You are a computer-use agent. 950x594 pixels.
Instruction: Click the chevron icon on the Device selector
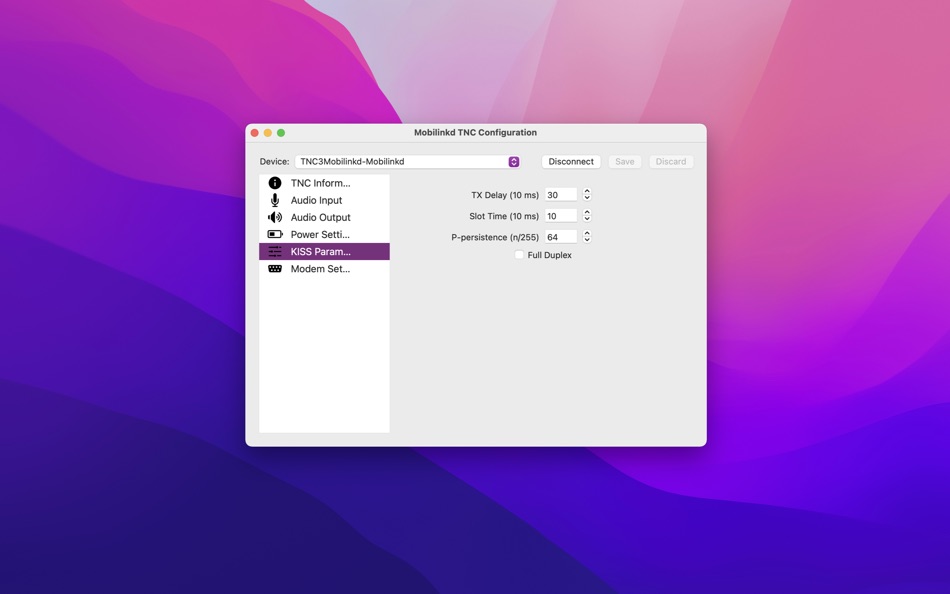pyautogui.click(x=513, y=161)
